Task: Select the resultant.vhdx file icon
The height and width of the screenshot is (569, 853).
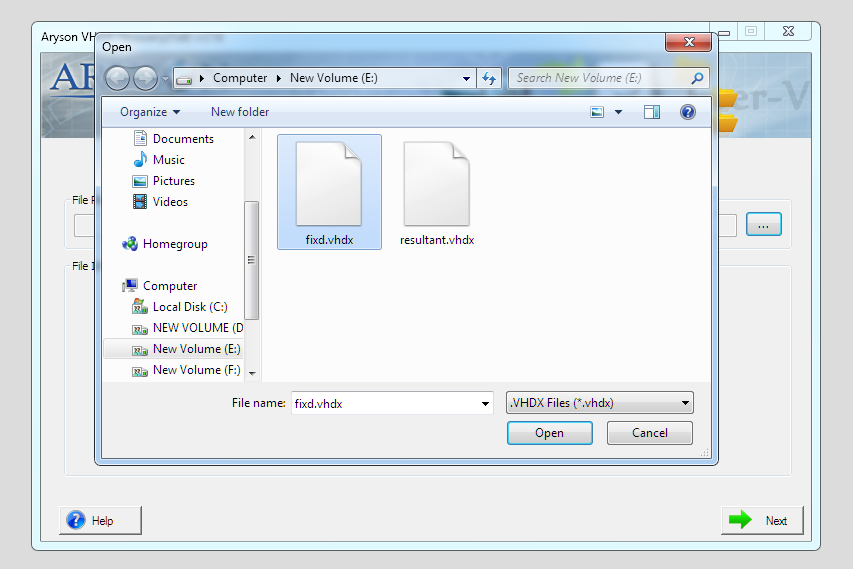Action: coord(437,192)
